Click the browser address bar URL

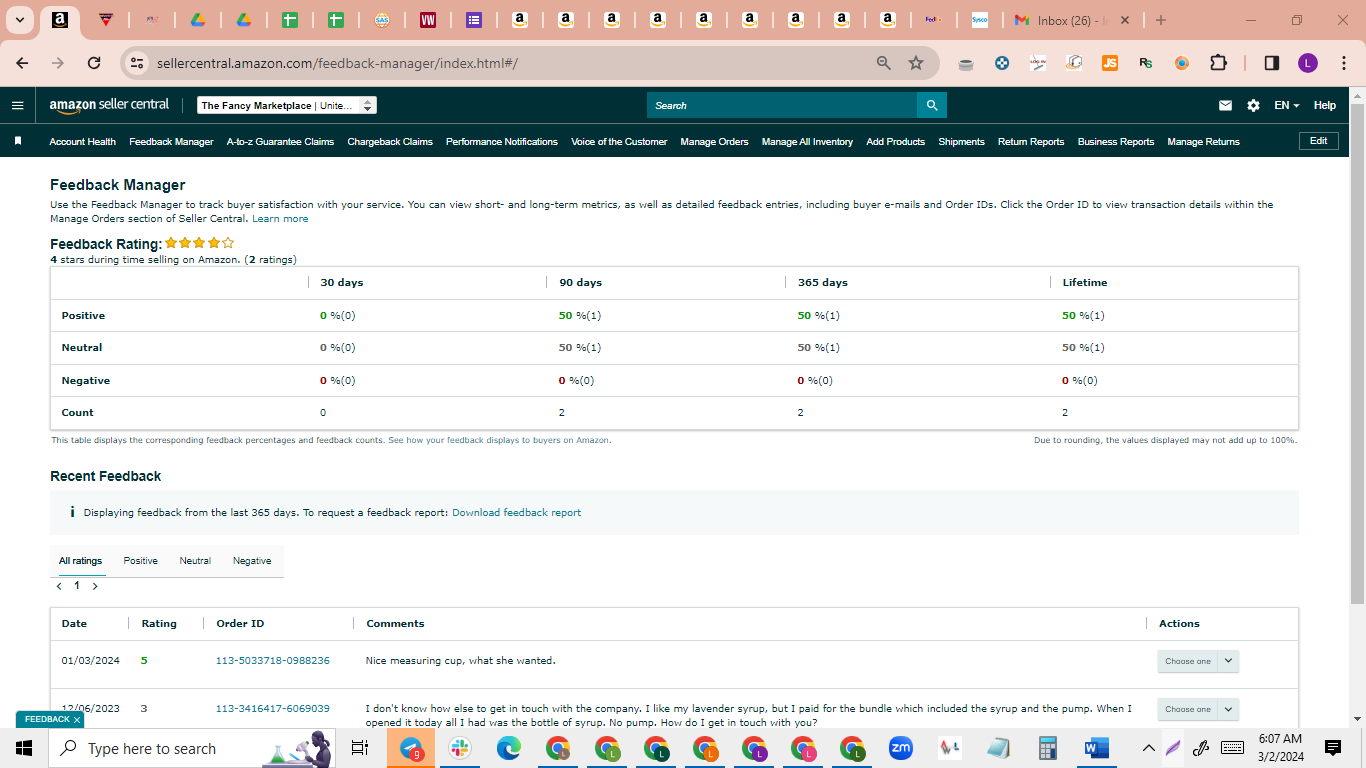click(x=337, y=63)
